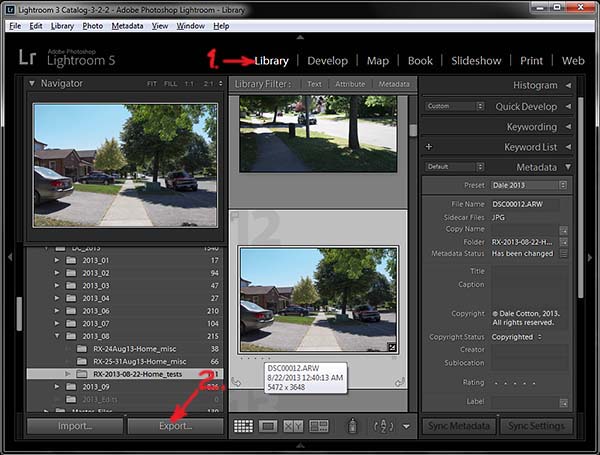Select the DSC00012 photo thumbnail

tap(318, 299)
